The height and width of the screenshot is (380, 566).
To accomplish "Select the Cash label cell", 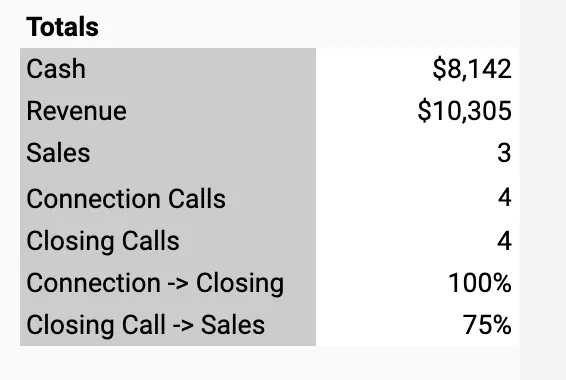I will point(168,69).
